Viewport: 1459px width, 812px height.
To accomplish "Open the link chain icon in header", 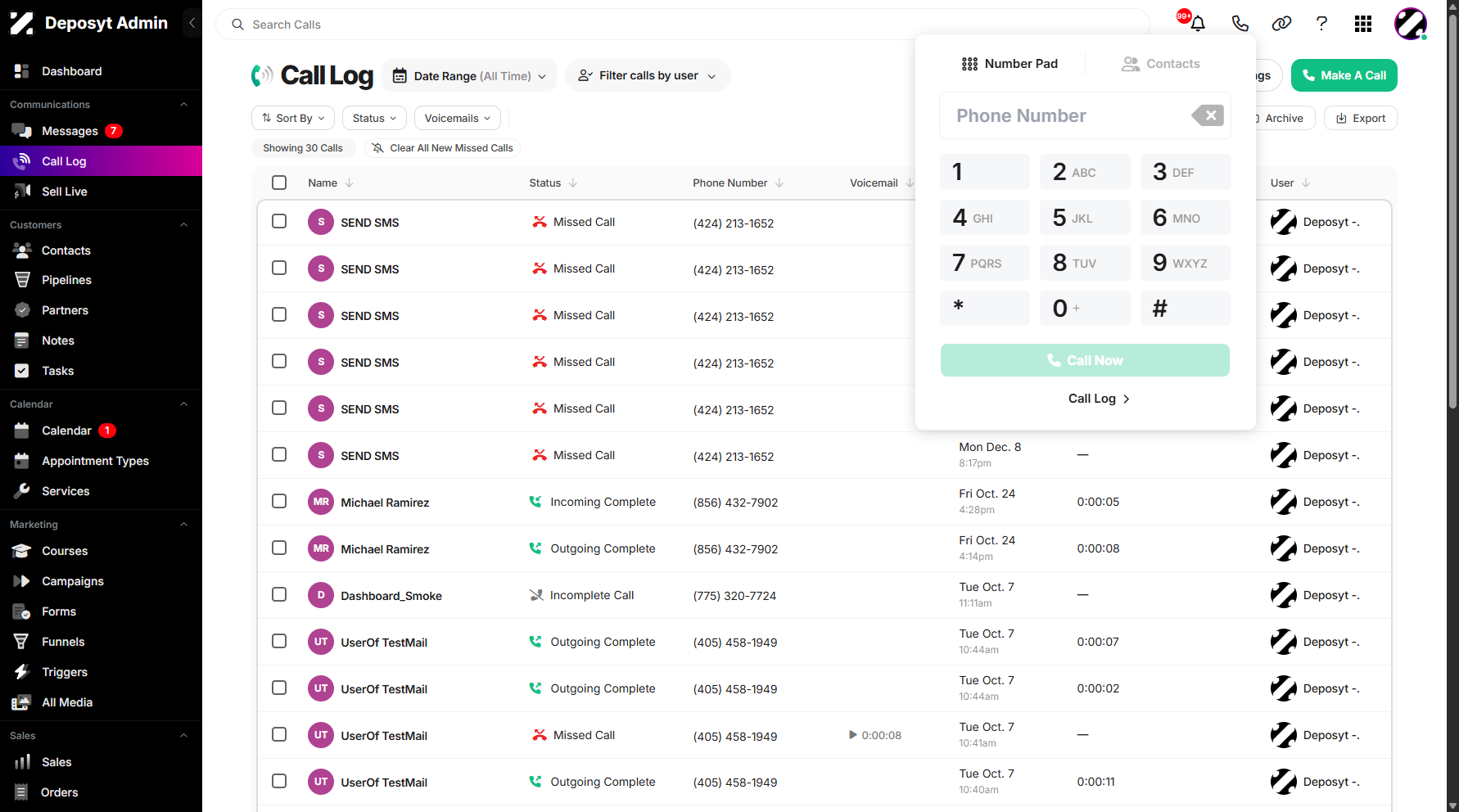I will tap(1281, 24).
